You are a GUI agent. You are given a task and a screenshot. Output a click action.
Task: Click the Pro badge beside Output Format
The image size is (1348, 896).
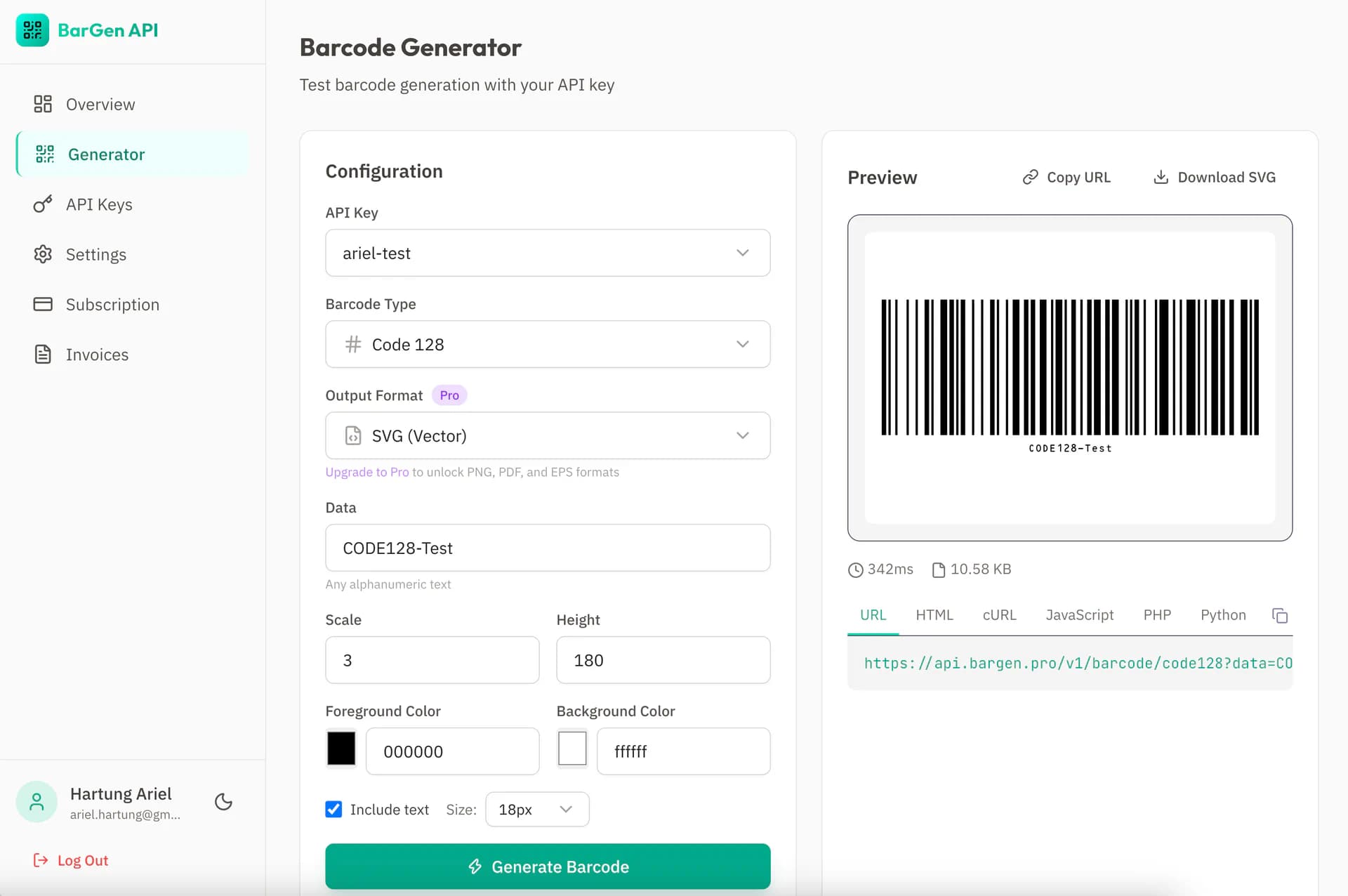(x=449, y=395)
